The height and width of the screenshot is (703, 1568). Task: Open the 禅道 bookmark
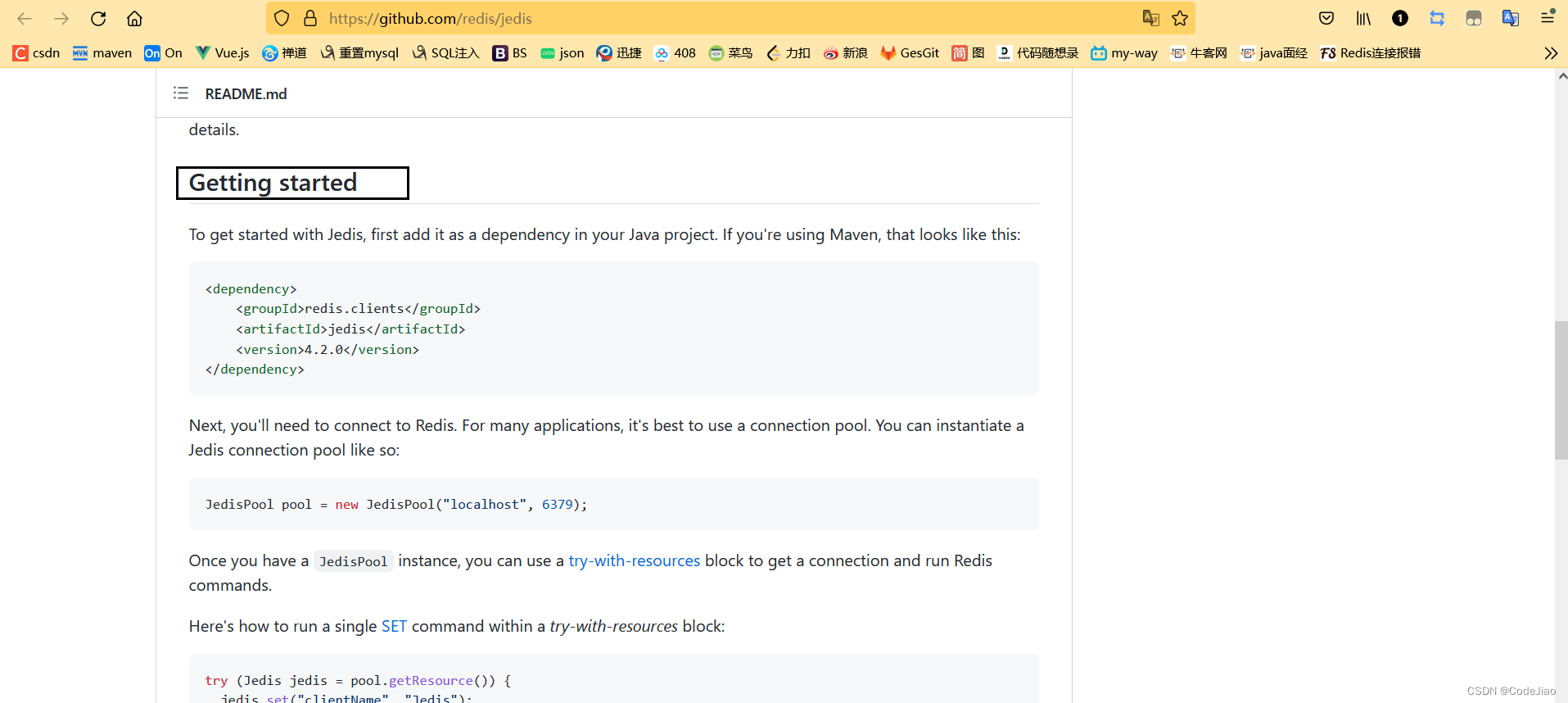(284, 53)
